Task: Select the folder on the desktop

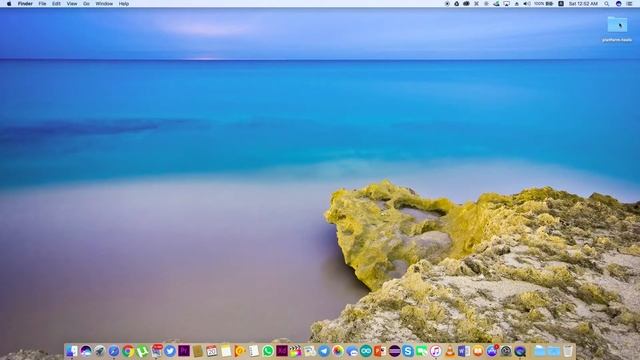Action: pyautogui.click(x=617, y=25)
